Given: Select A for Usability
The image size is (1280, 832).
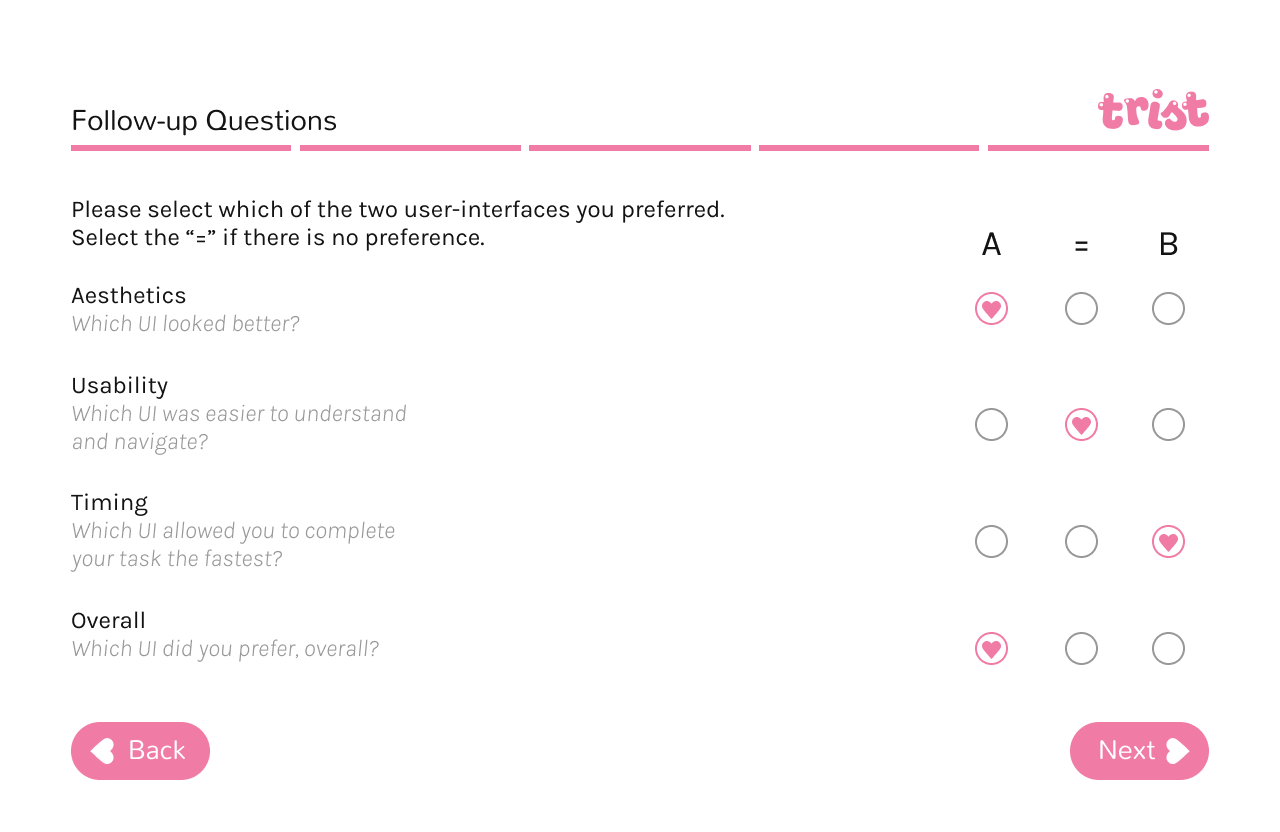Looking at the screenshot, I should (x=991, y=425).
